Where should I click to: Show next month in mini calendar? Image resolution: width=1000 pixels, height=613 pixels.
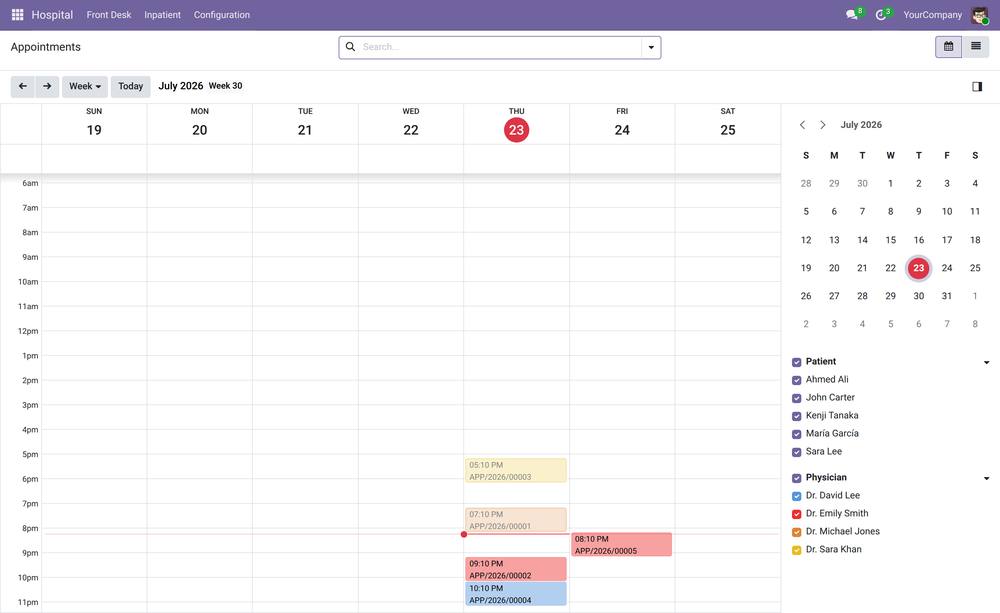pos(823,125)
